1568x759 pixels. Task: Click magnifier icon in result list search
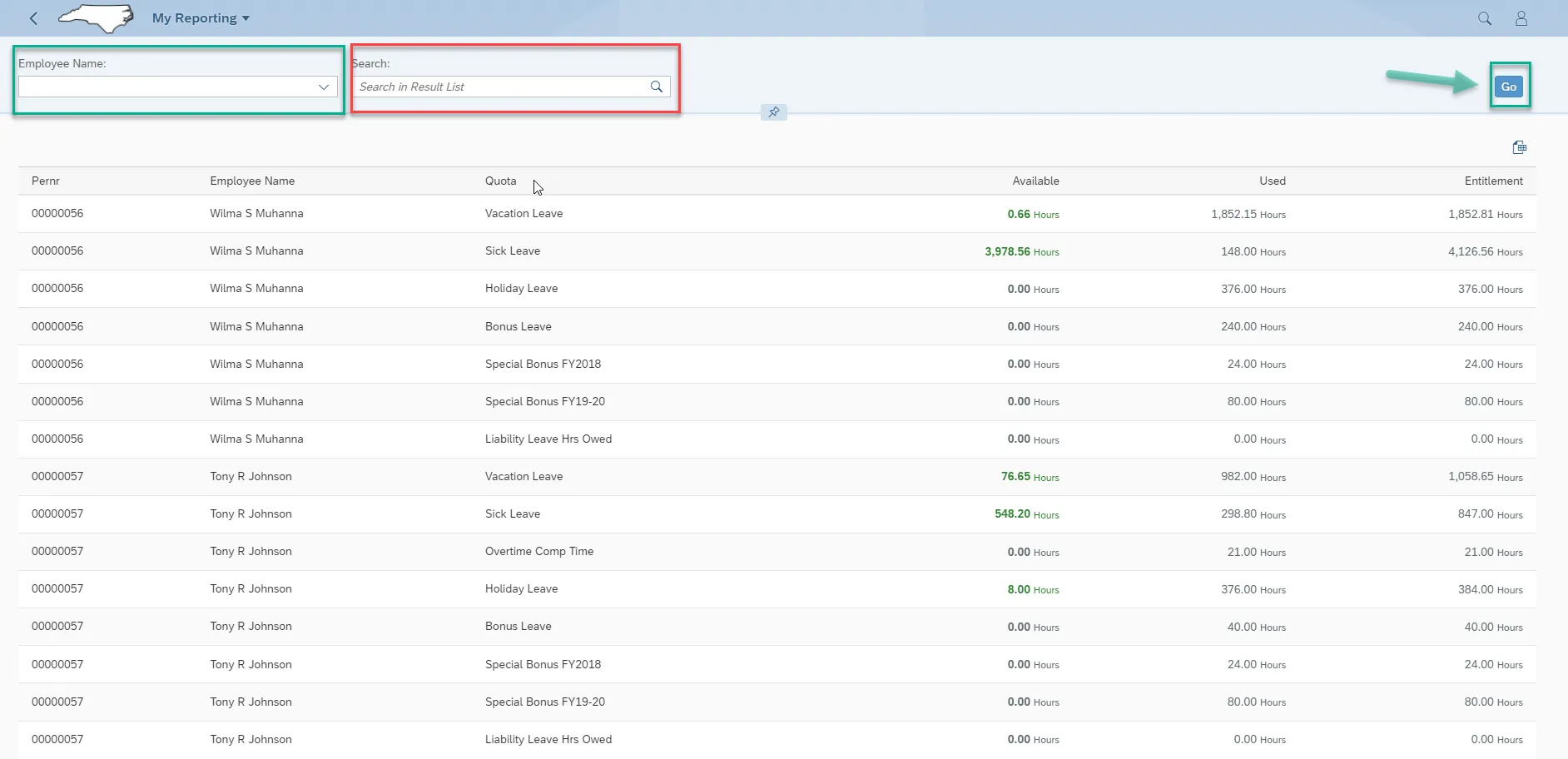pos(657,87)
